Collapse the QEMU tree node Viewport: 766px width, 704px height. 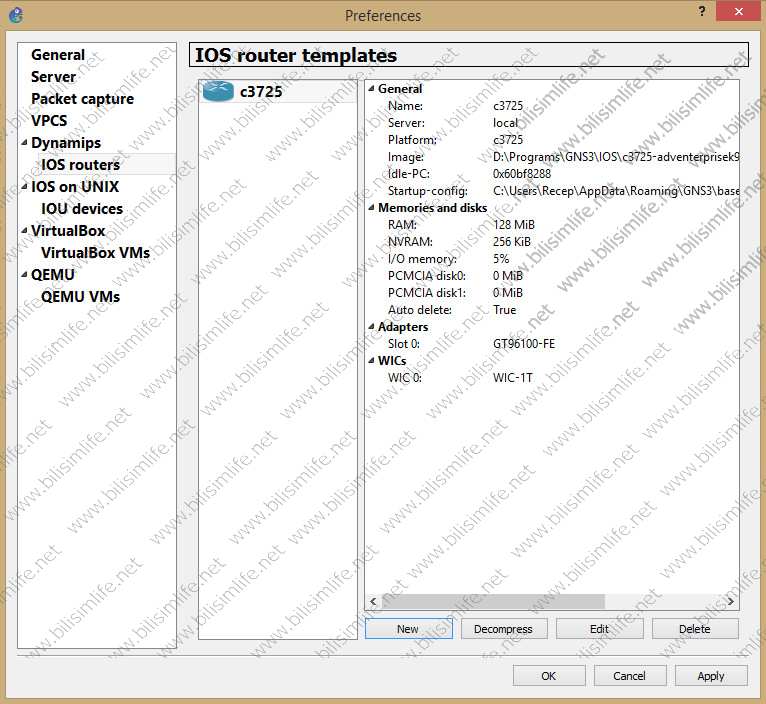click(24, 275)
